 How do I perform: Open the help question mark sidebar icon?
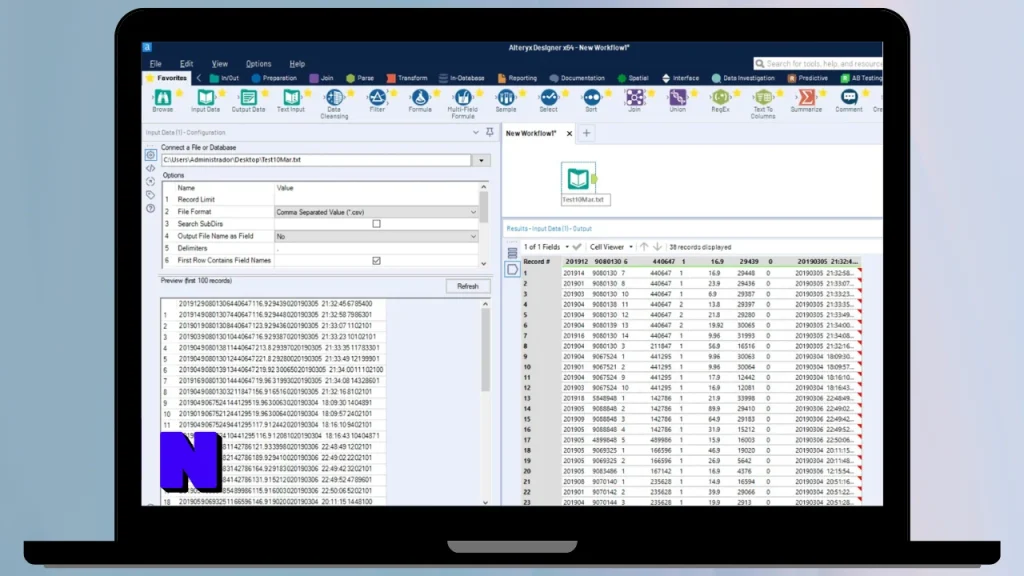tap(150, 208)
